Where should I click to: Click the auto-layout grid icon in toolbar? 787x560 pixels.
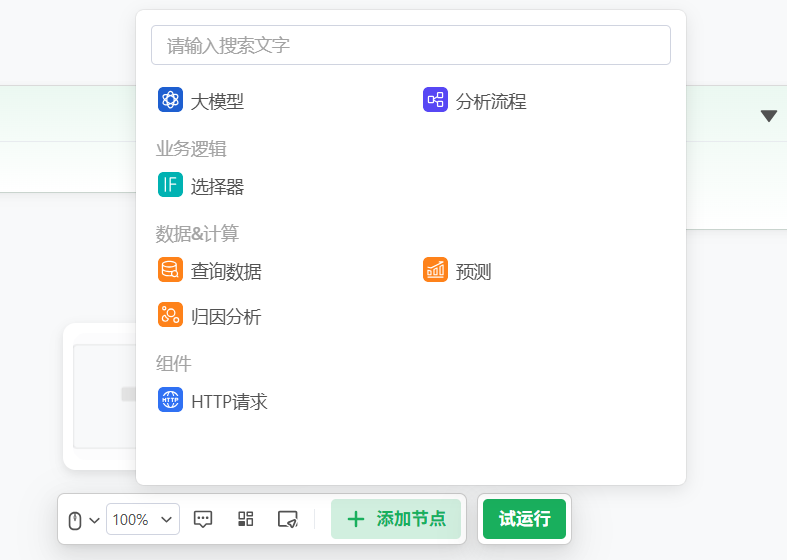point(245,519)
